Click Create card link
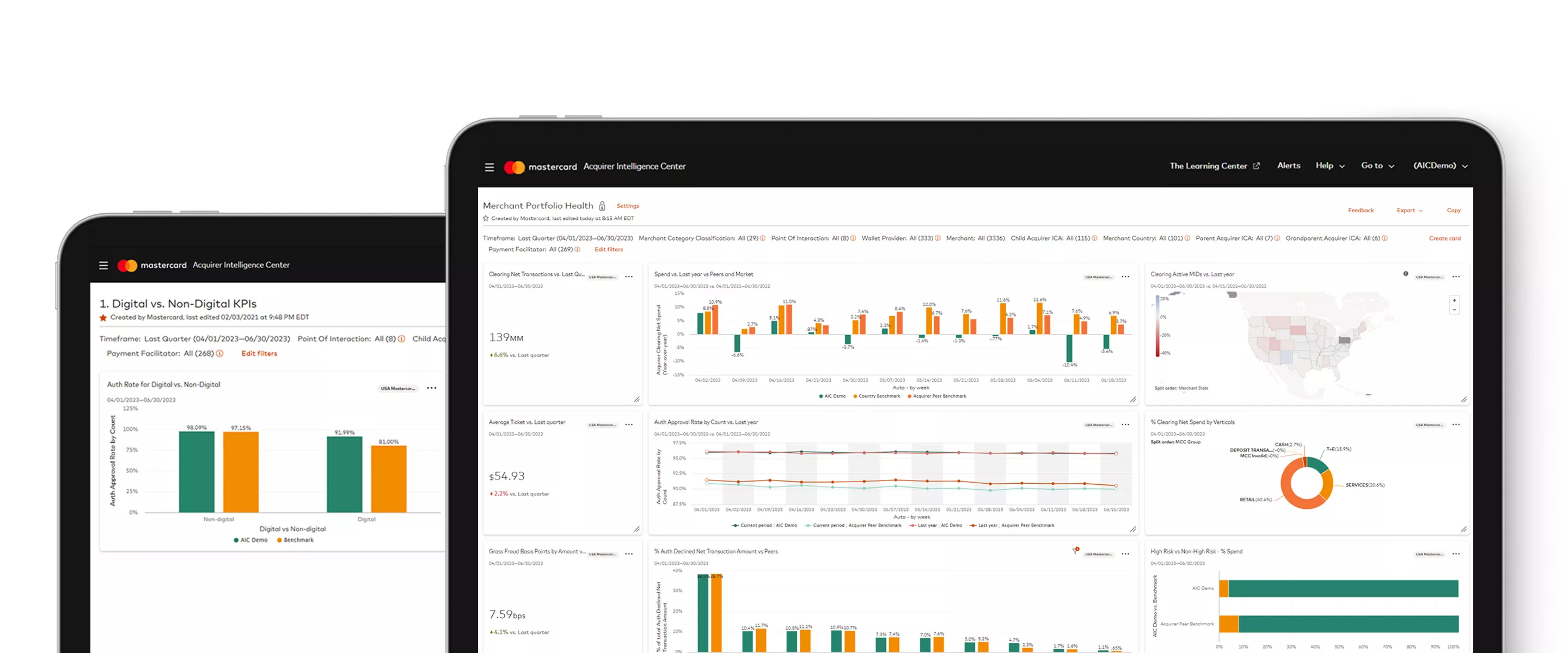 1444,238
